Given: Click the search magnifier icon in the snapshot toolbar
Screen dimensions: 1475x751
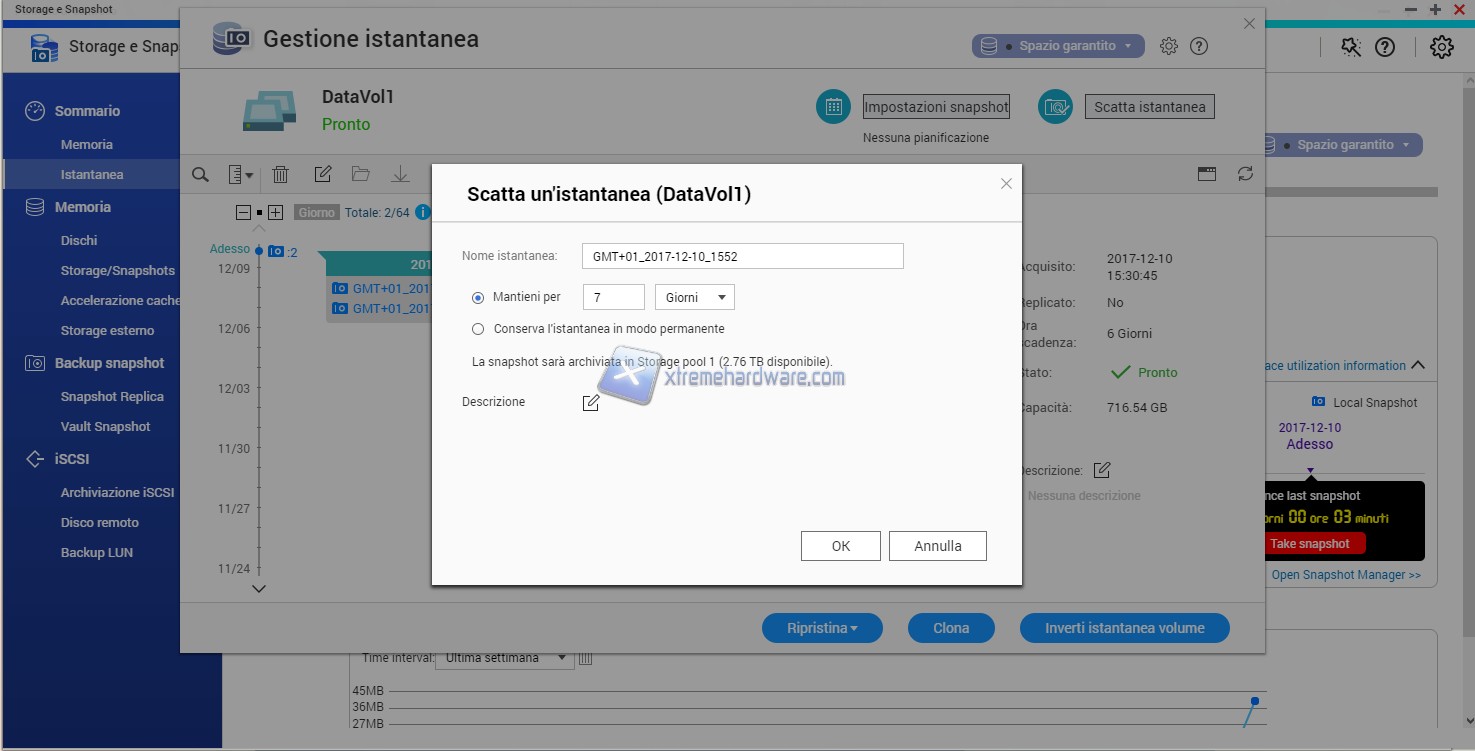Looking at the screenshot, I should [x=200, y=175].
